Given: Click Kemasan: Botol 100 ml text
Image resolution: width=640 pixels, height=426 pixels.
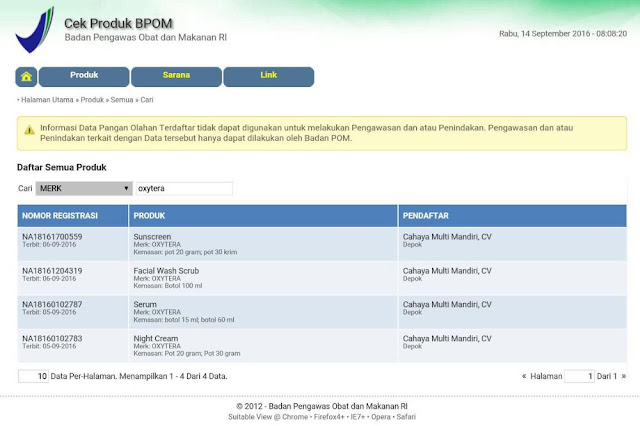Looking at the screenshot, I should pos(168,286).
